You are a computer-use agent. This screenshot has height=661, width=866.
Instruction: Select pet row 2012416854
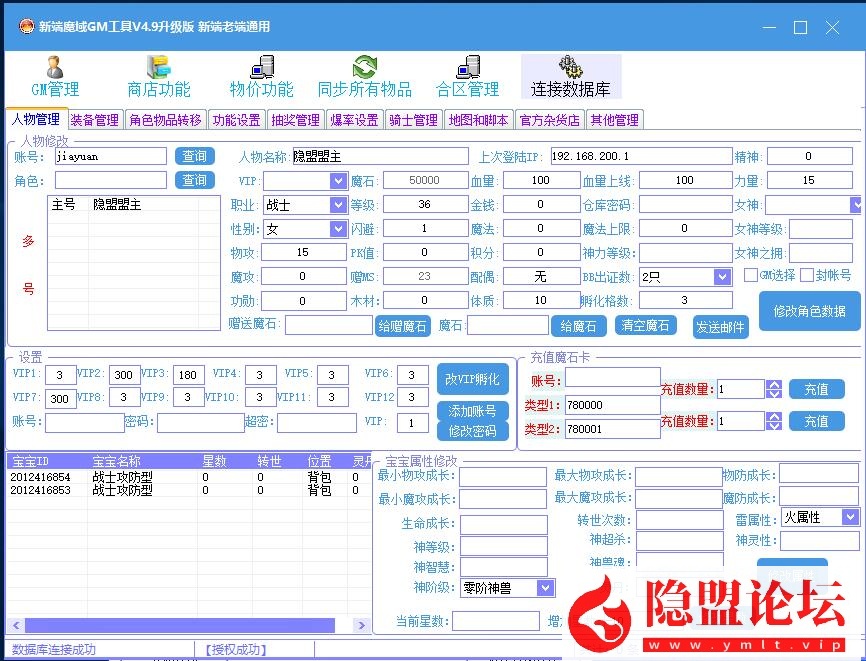click(x=188, y=477)
